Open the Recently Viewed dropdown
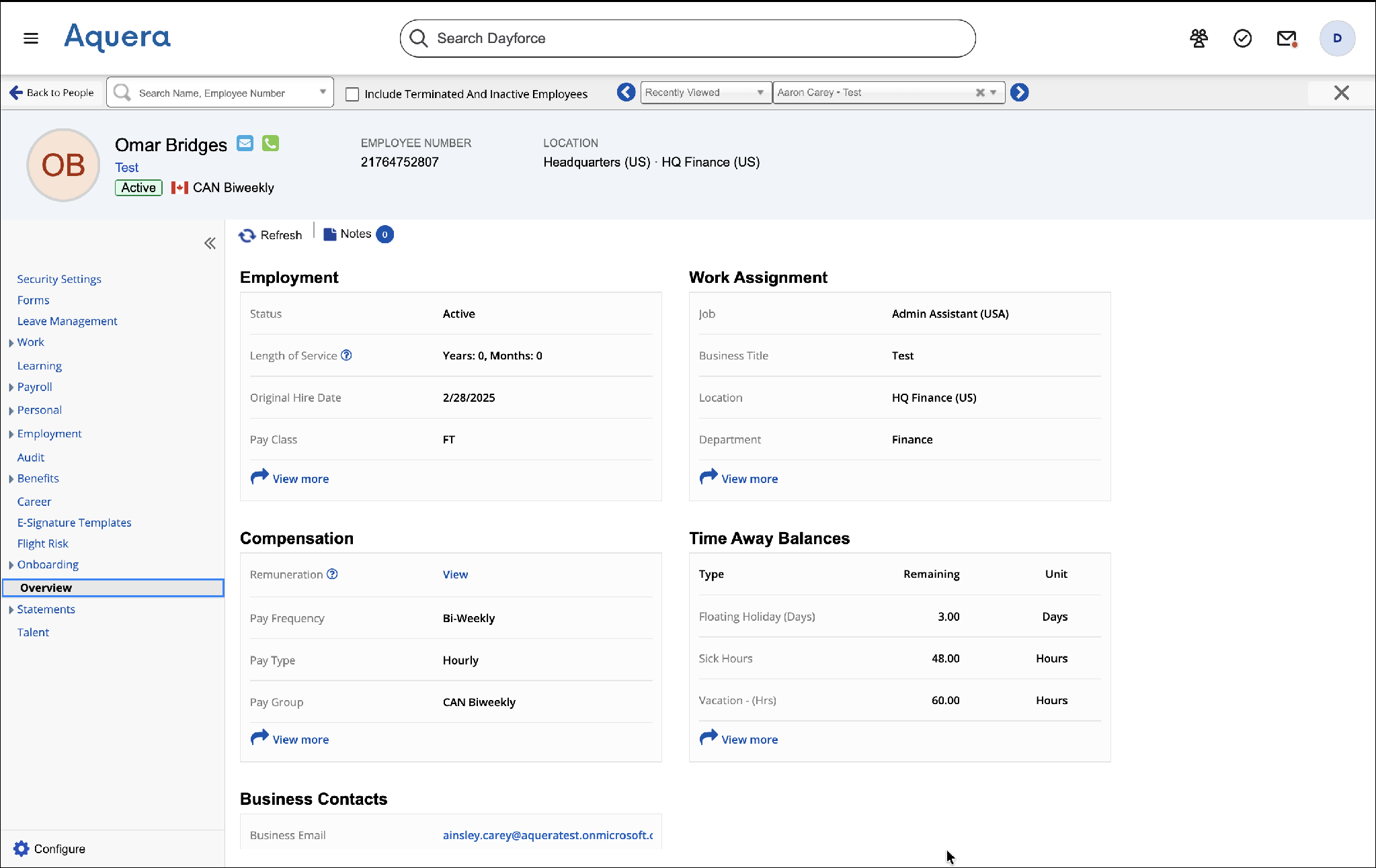This screenshot has height=868, width=1376. (x=705, y=93)
